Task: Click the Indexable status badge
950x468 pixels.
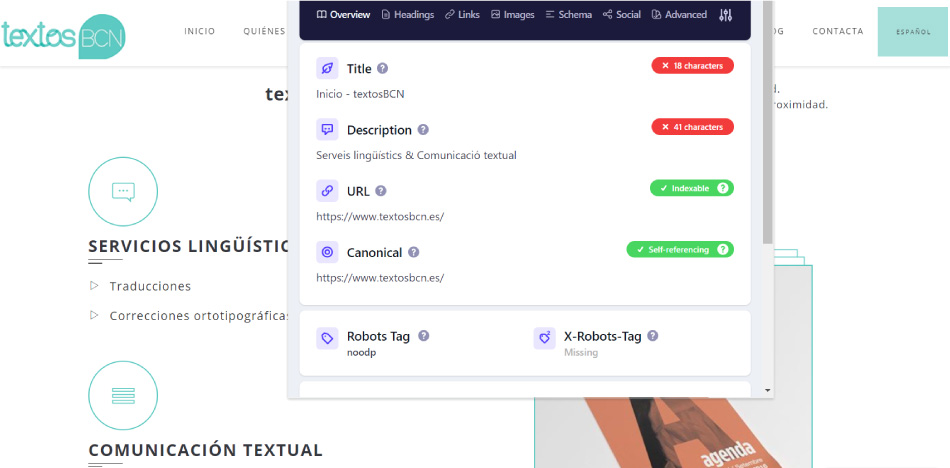Action: click(692, 188)
